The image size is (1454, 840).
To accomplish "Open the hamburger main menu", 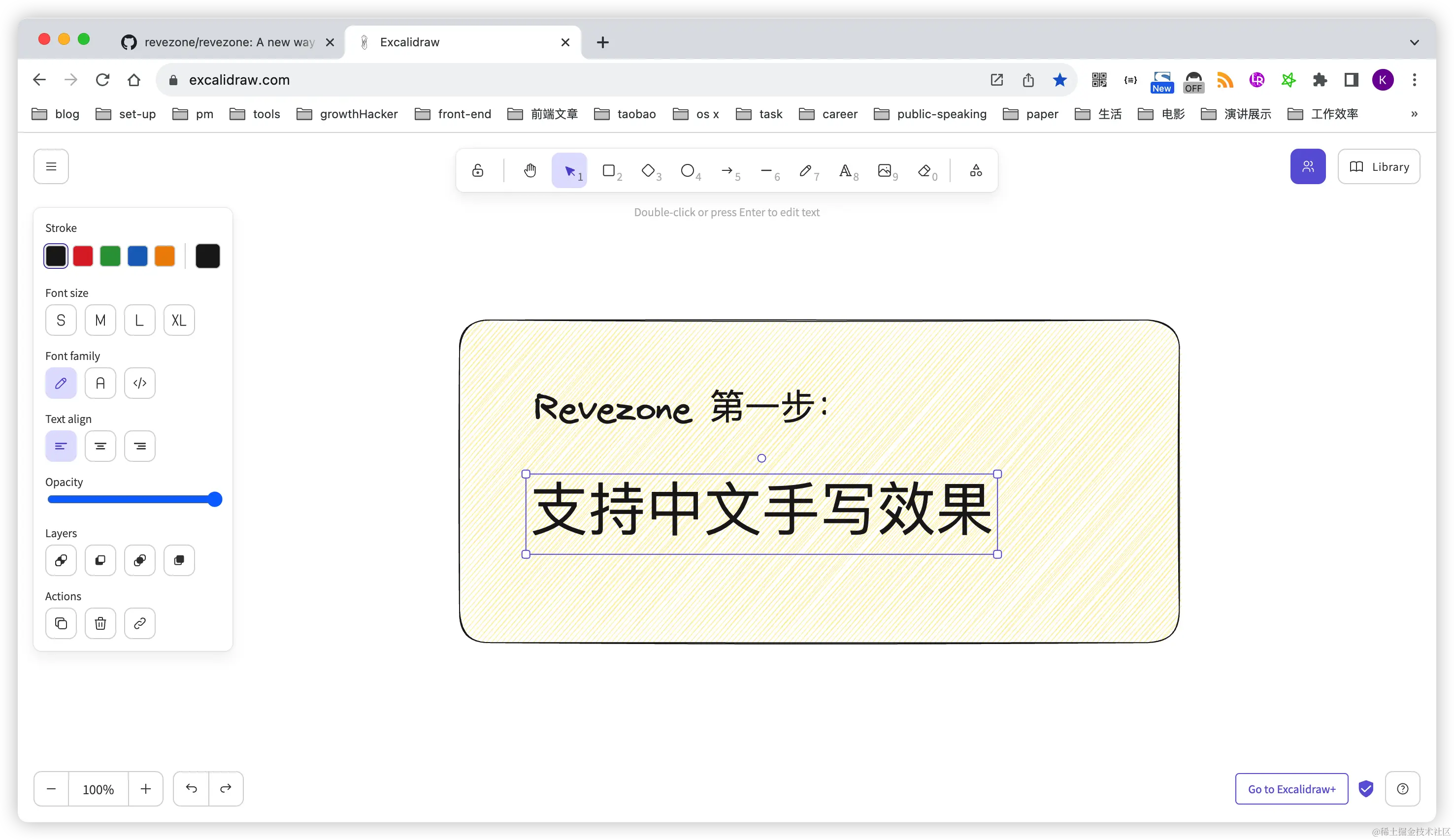I will coord(51,167).
